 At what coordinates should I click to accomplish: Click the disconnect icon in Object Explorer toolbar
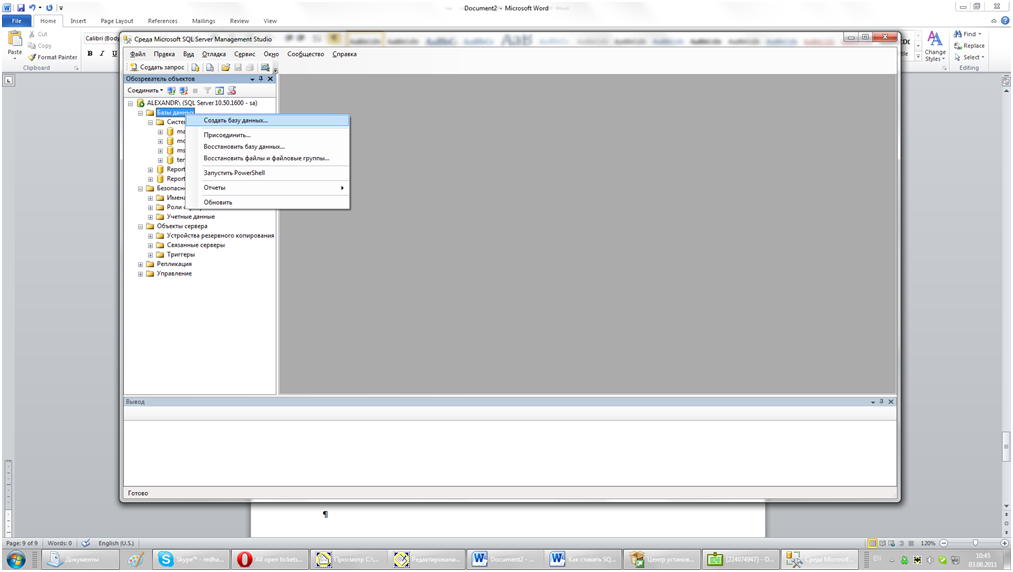183,90
